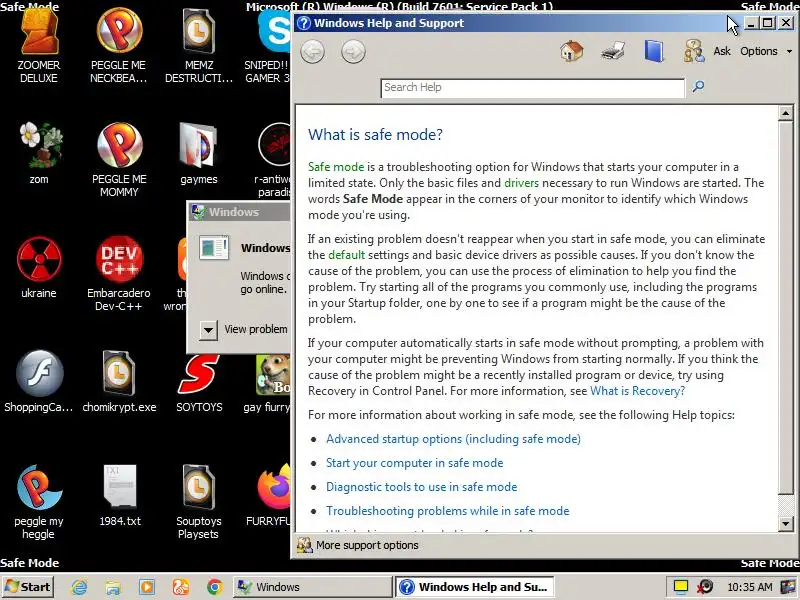Follow the What is Recovery? link
The height and width of the screenshot is (600, 800).
tap(637, 391)
